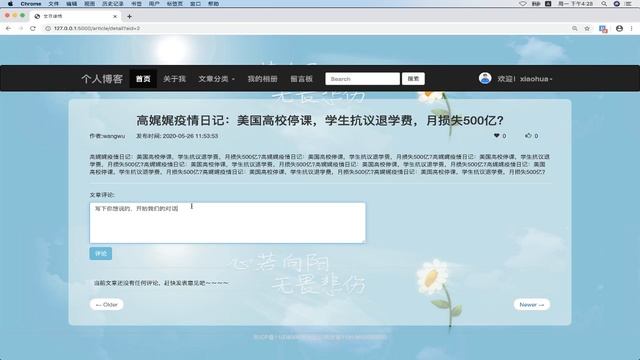
Task: Click the browser forward arrow
Action: (x=21, y=28)
